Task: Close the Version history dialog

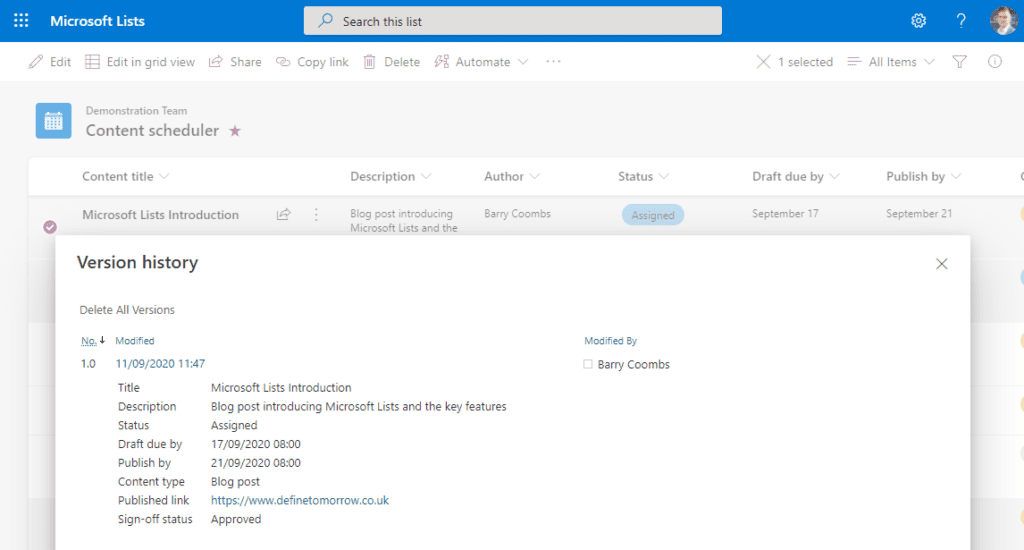Action: 941,264
